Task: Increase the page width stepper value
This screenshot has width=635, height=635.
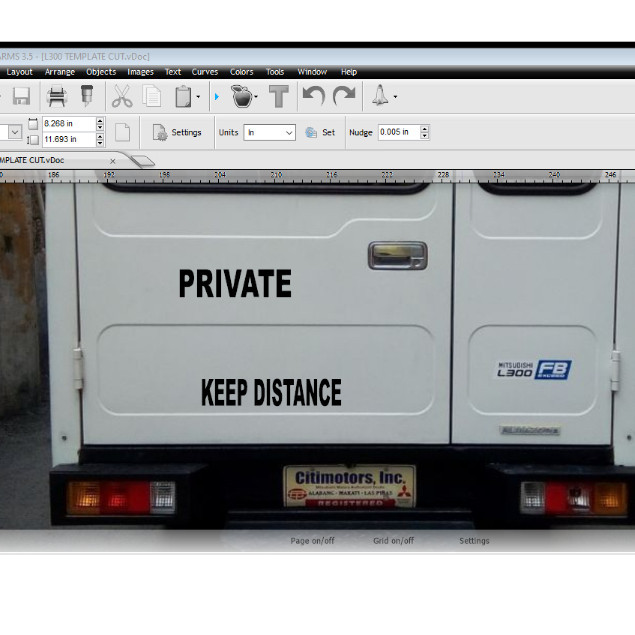Action: 100,120
